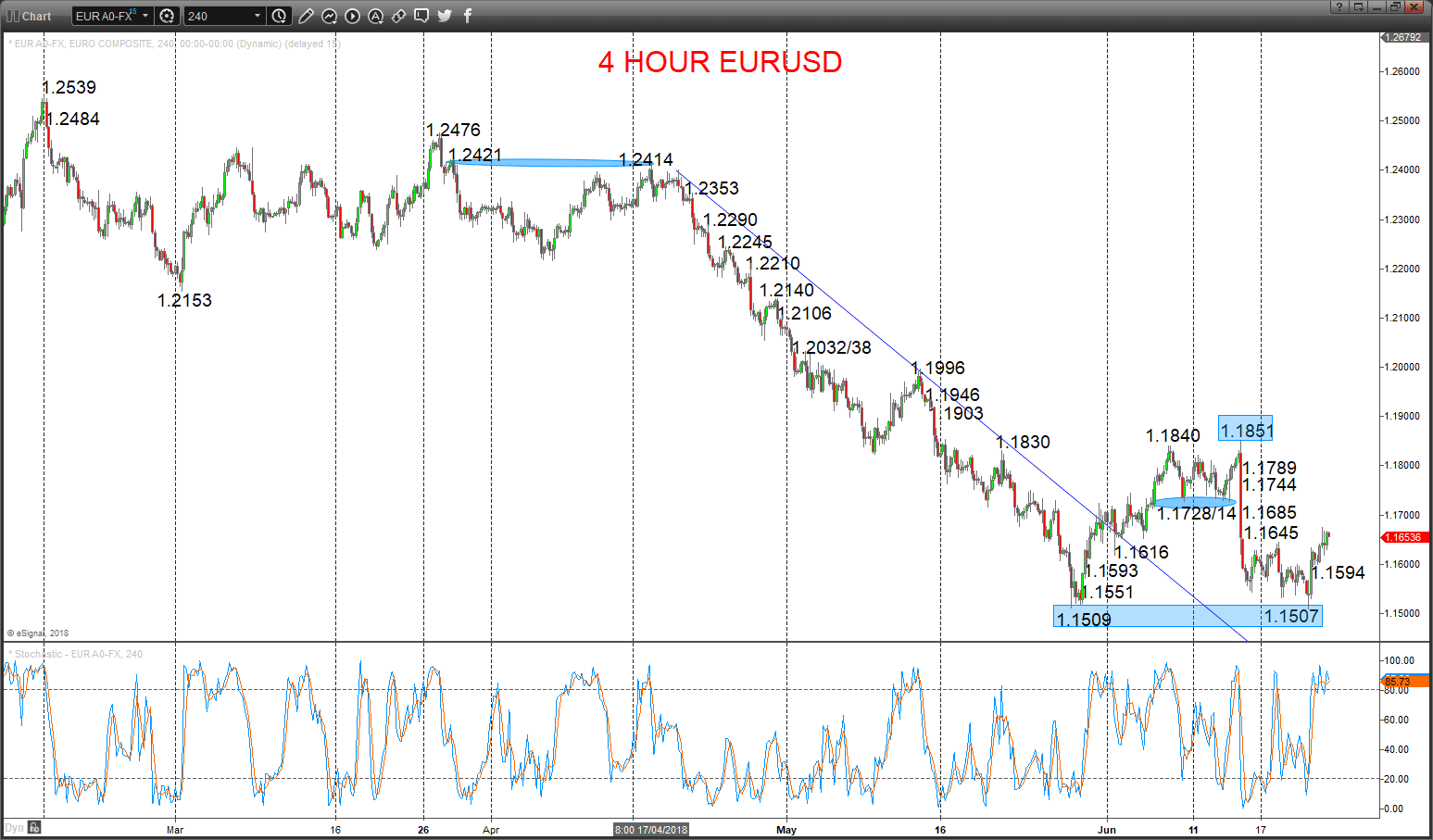Select the 1.2539 high annotation

69,87
